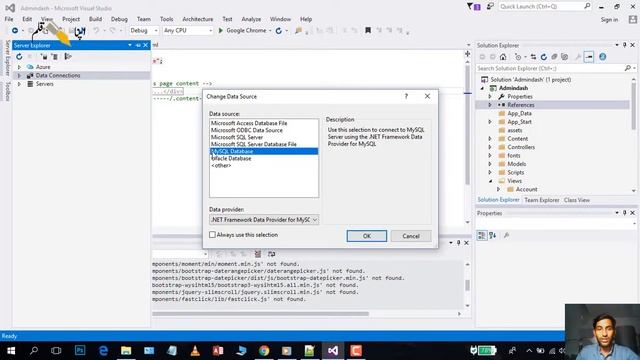This screenshot has width=640, height=360.
Task: Open the Data provider dropdown
Action: coord(264,220)
